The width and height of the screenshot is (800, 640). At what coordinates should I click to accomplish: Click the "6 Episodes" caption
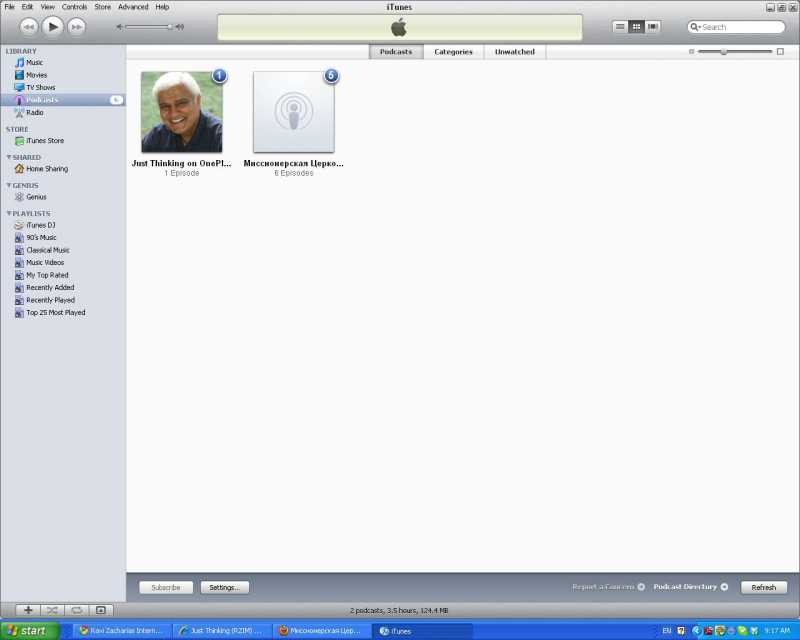point(294,173)
